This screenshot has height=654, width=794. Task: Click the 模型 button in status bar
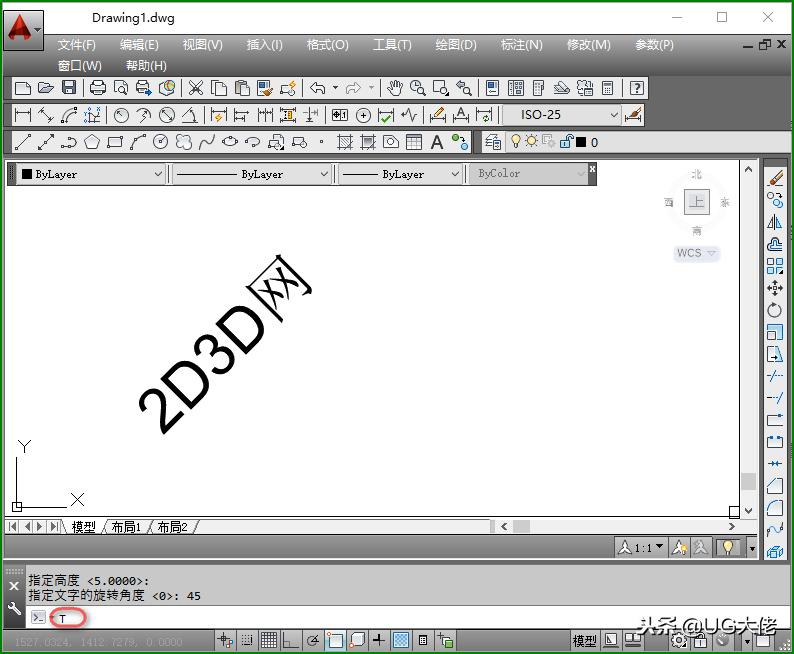[584, 641]
